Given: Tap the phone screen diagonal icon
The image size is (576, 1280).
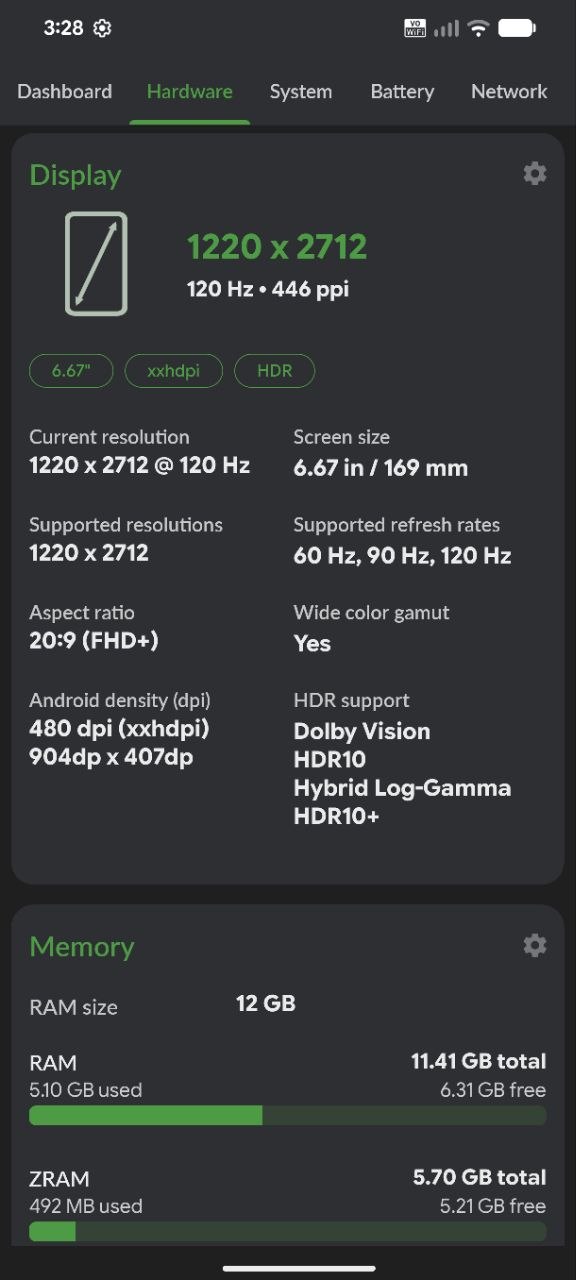Looking at the screenshot, I should 96,264.
